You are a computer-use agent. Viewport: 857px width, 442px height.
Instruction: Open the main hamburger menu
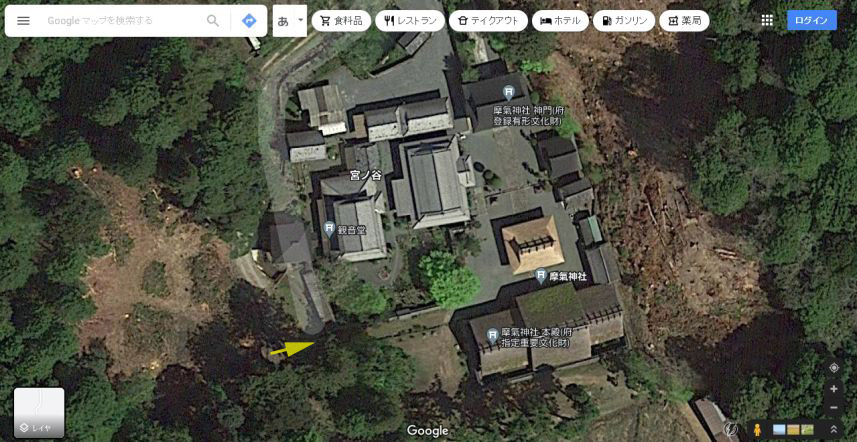tap(24, 21)
